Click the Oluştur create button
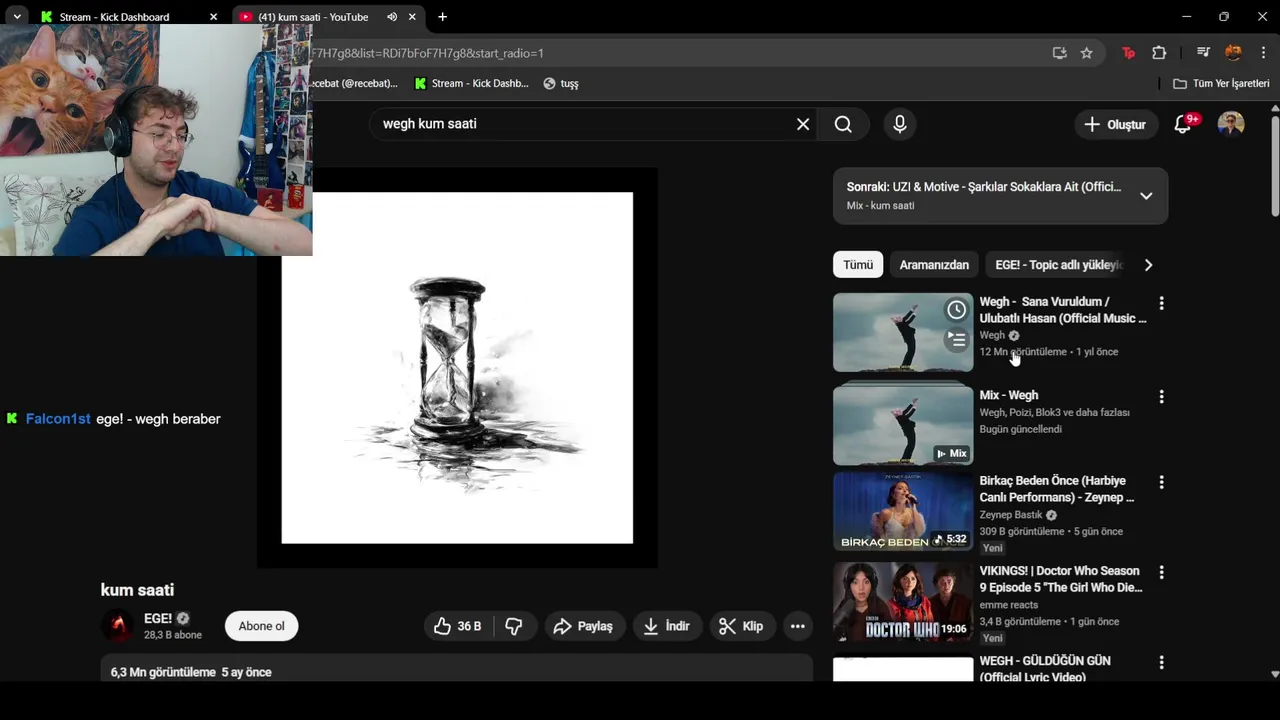 pyautogui.click(x=1115, y=124)
